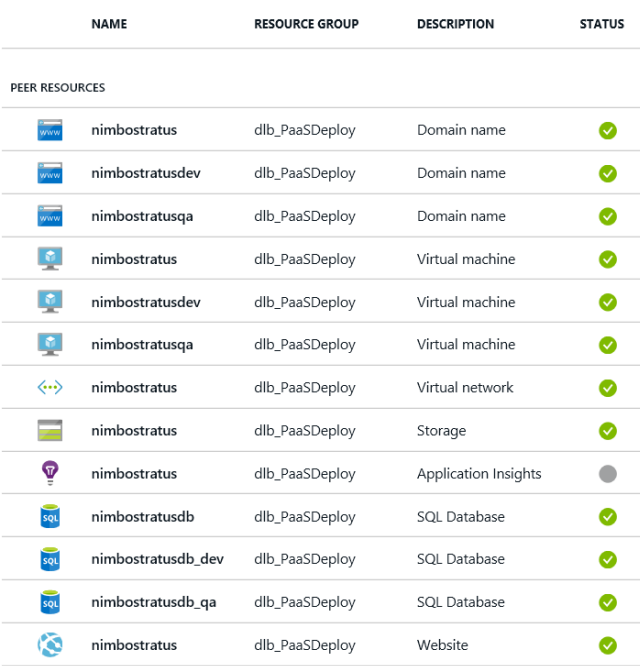Select the nimbostratus Virtual machine name
This screenshot has width=640, height=666.
[x=134, y=259]
